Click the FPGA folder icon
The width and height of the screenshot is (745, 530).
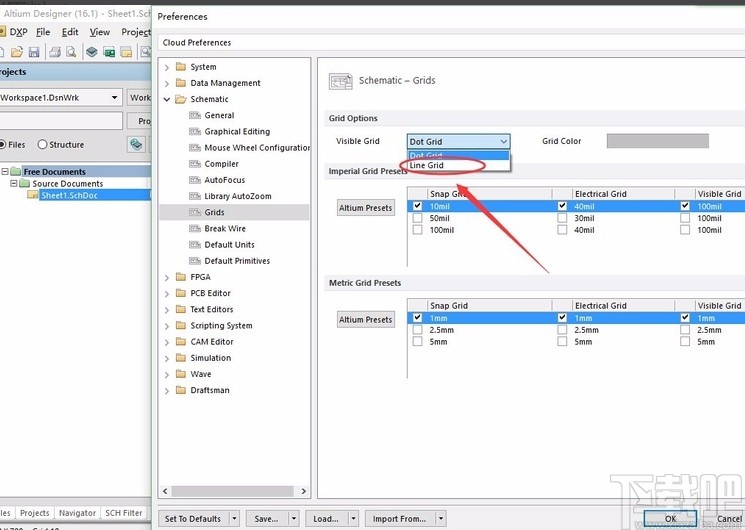(181, 277)
